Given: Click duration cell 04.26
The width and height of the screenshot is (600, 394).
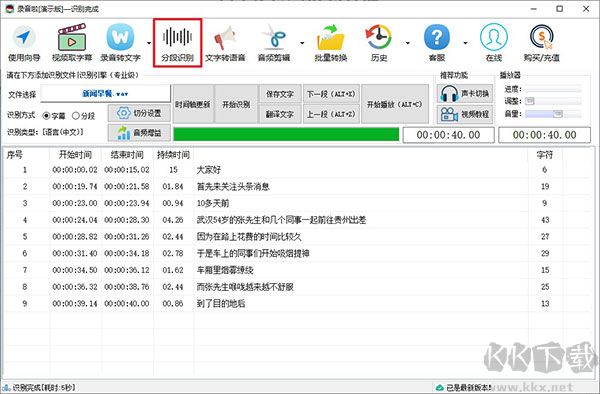Looking at the screenshot, I should click(x=173, y=220).
